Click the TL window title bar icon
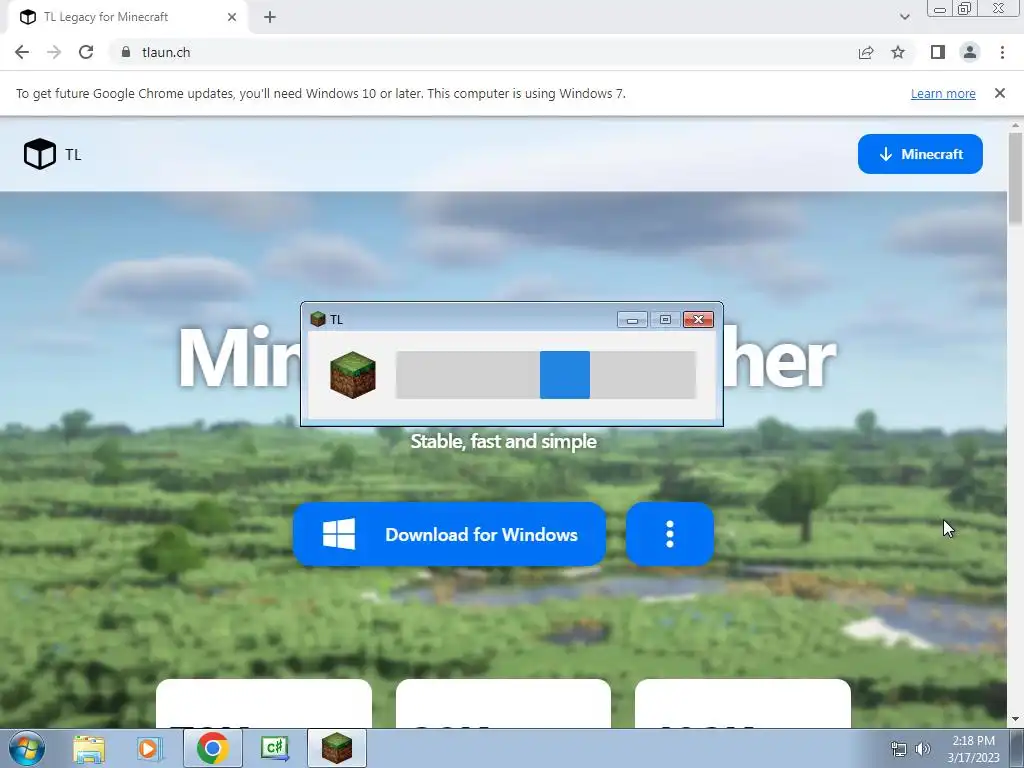The height and width of the screenshot is (768, 1024). [318, 319]
